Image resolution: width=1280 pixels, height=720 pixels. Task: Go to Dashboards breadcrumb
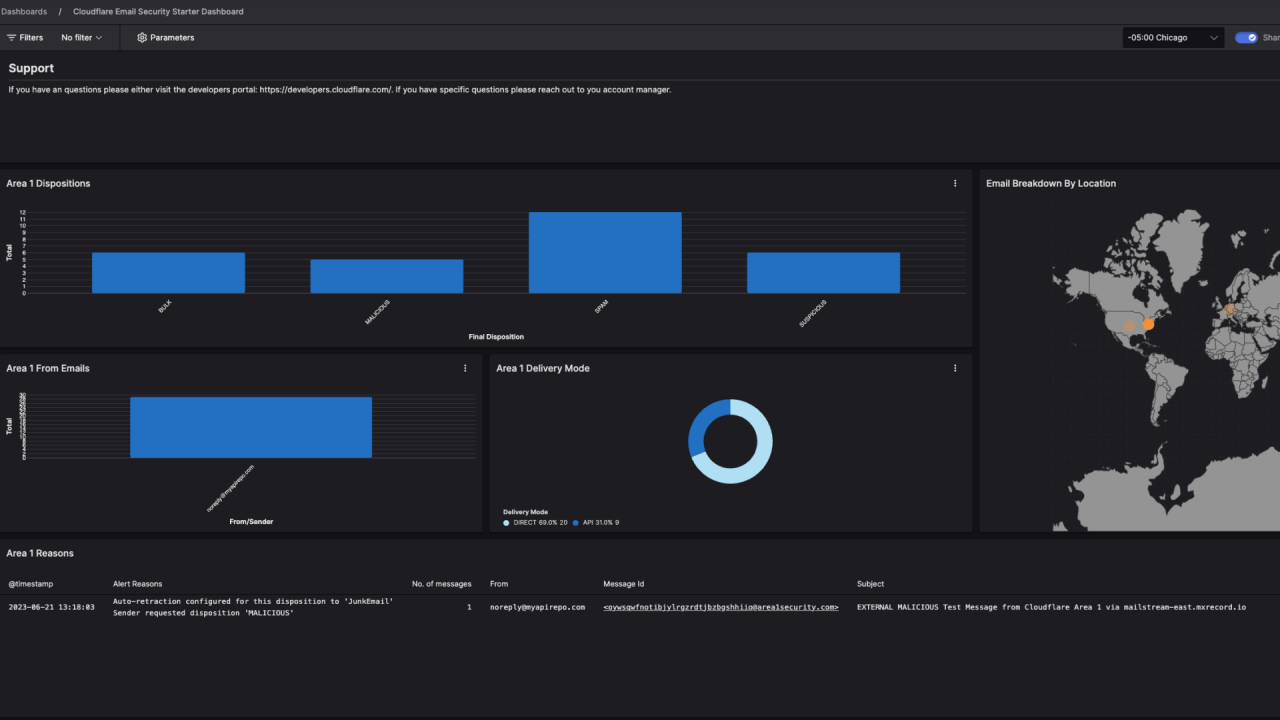point(23,12)
